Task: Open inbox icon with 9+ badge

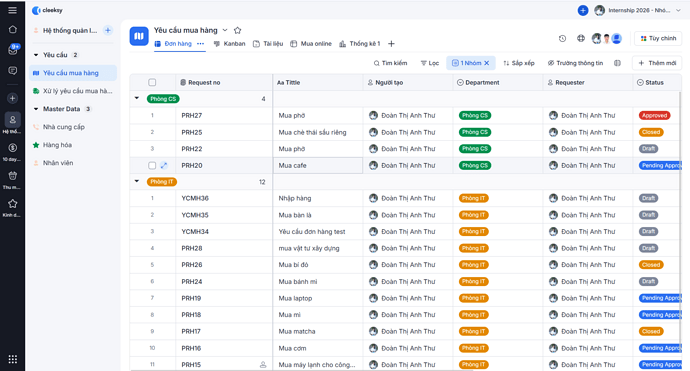Action: [x=13, y=50]
